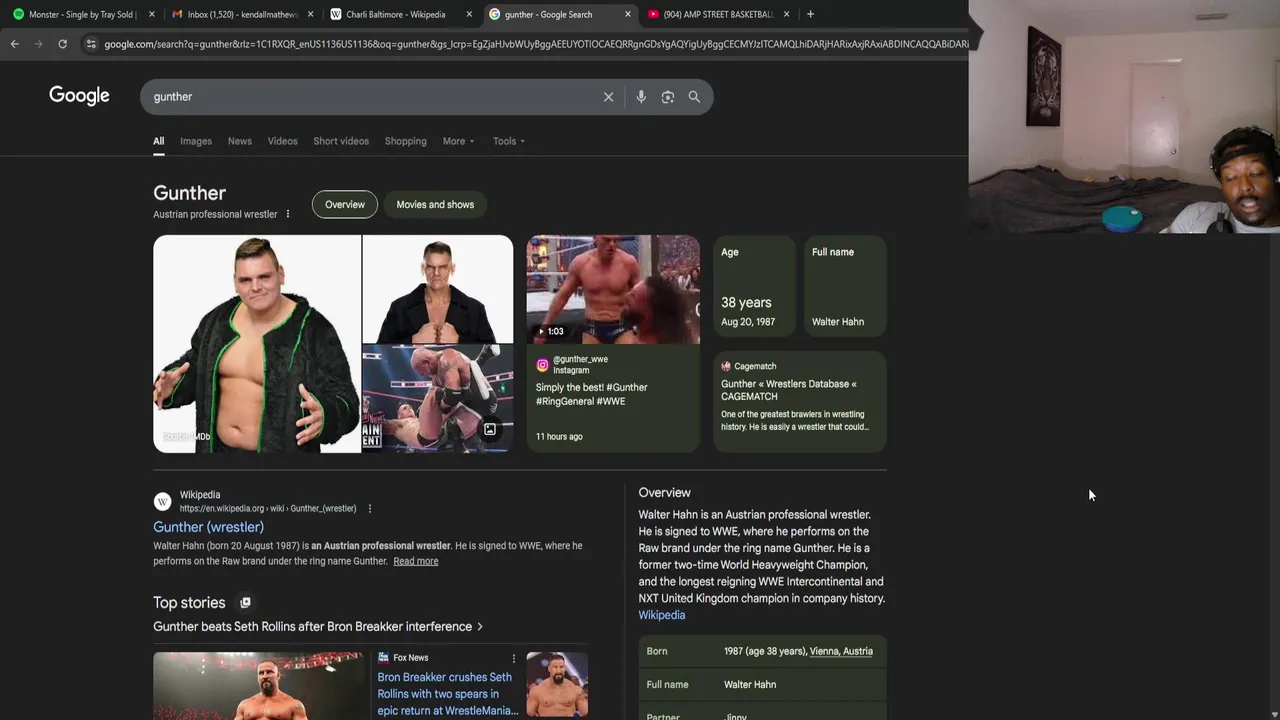Screen dimensions: 1280x720
Task: Click the Age 38 years info card
Action: [754, 287]
